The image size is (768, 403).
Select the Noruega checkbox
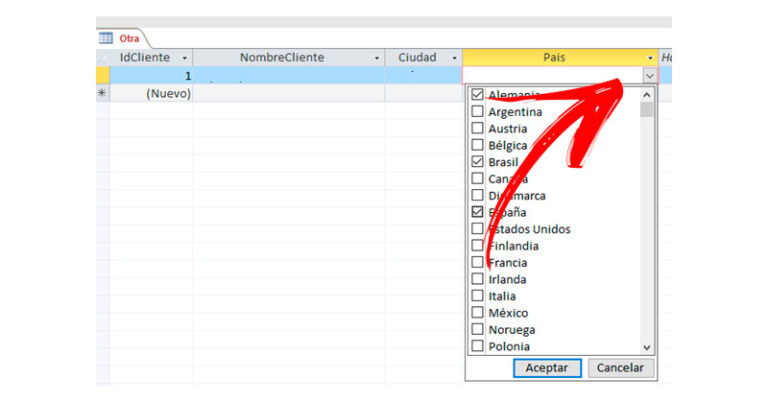pyautogui.click(x=477, y=329)
